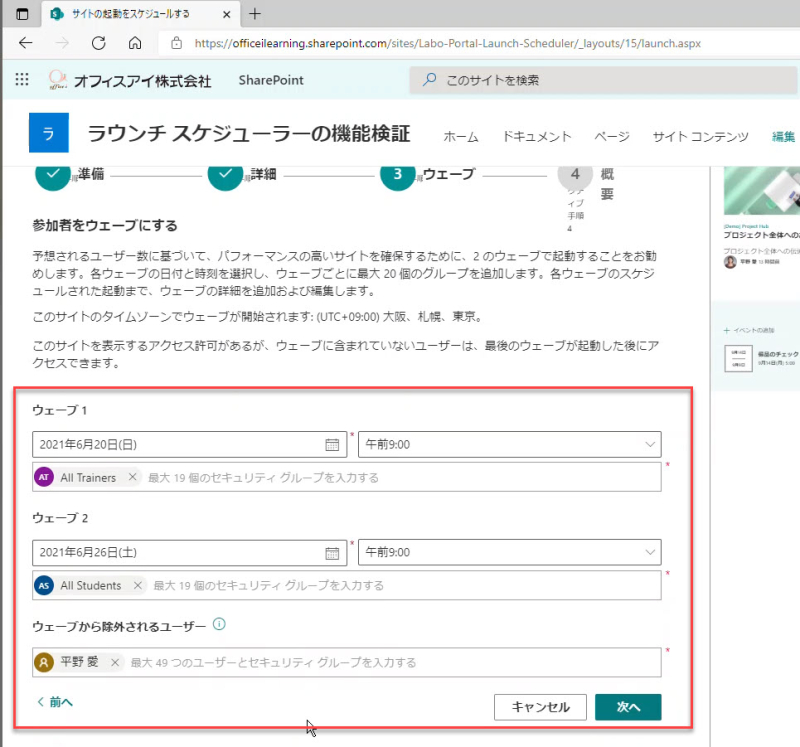The width and height of the screenshot is (800, 747).
Task: Open a new browser tab
Action: [x=255, y=14]
